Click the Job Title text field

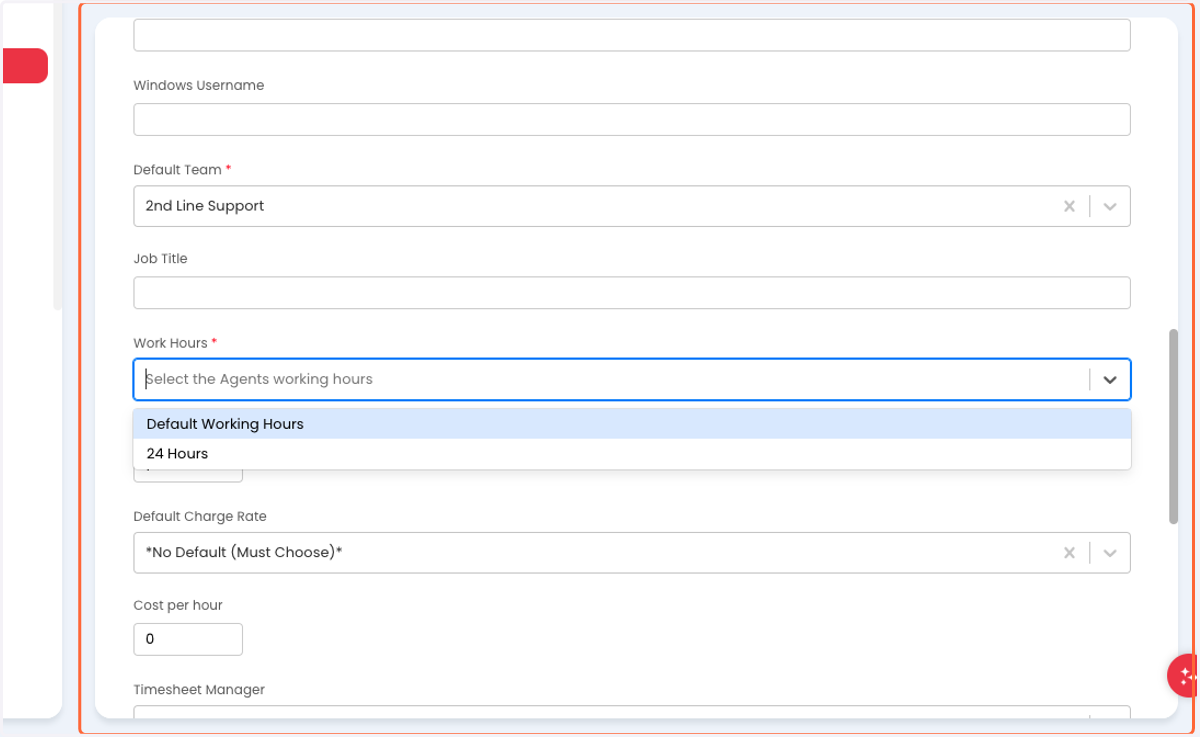(x=632, y=293)
